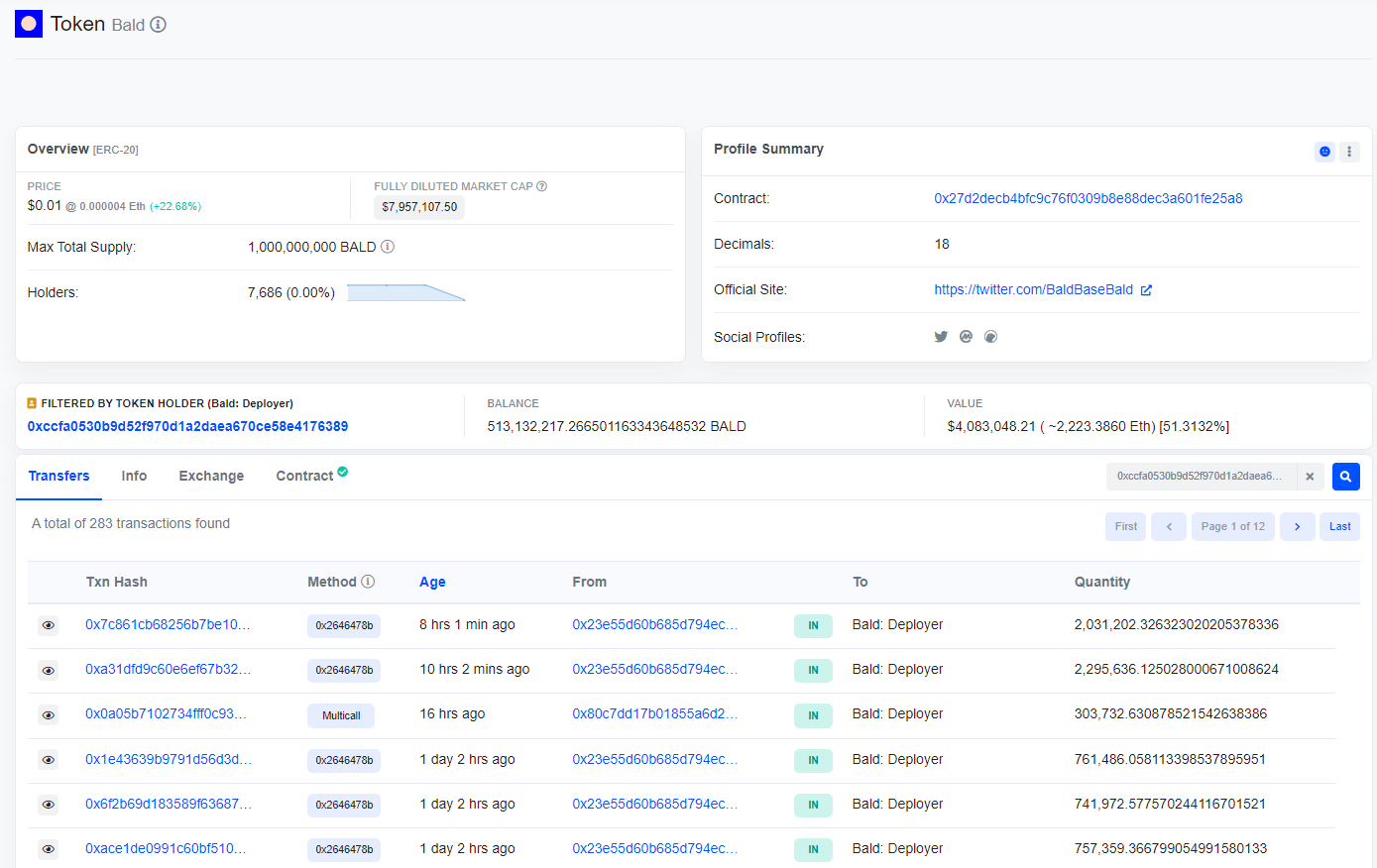Screen dimensions: 1377x868
Task: Open the external link icon beside official site
Action: (1146, 290)
